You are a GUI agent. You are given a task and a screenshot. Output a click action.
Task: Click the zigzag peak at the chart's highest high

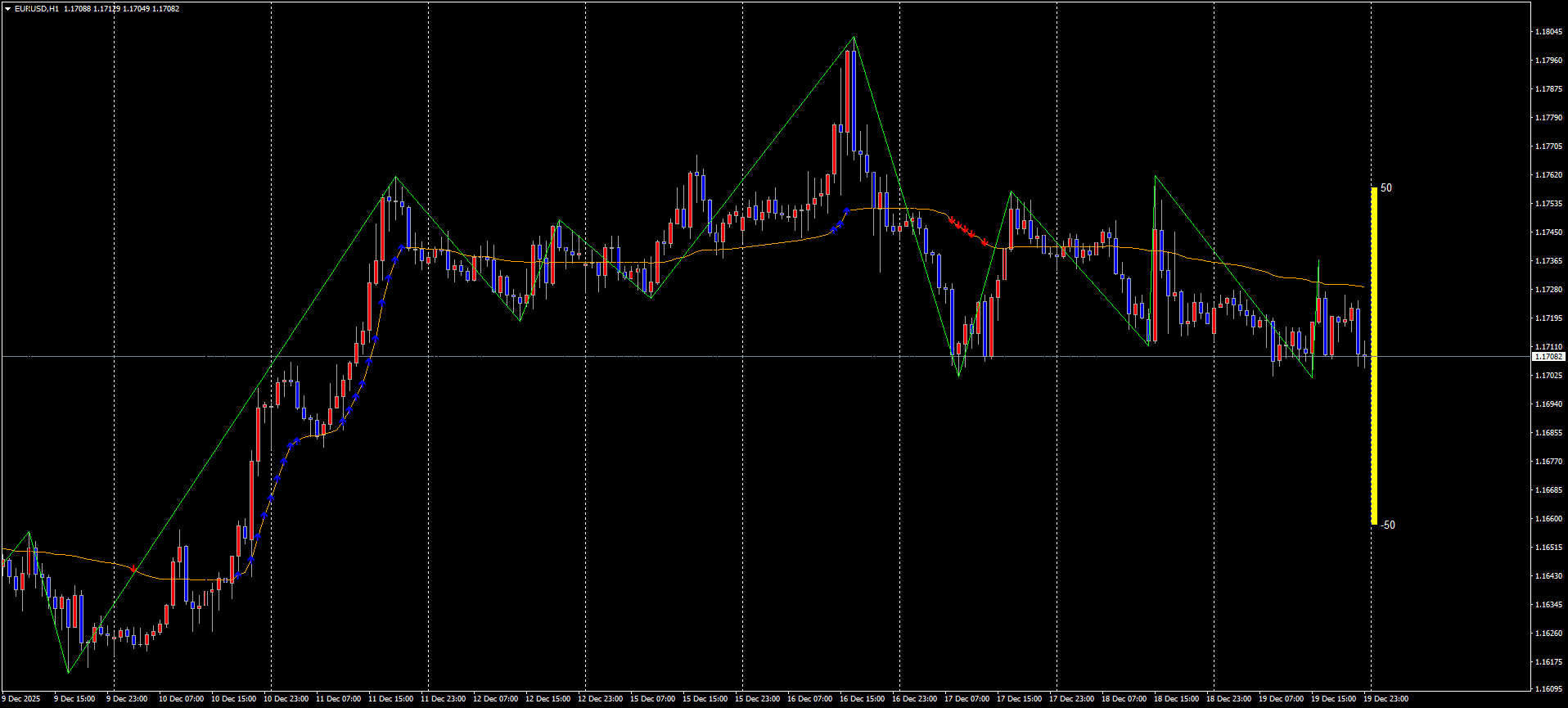(x=854, y=37)
